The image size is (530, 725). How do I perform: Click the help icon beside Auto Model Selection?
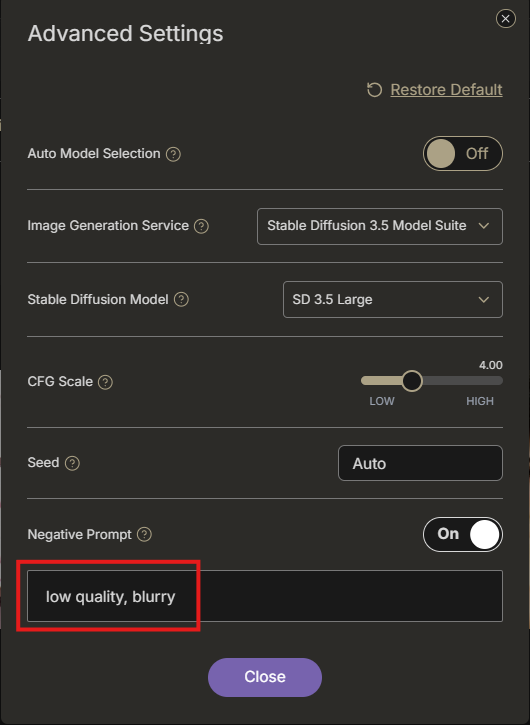tap(173, 154)
